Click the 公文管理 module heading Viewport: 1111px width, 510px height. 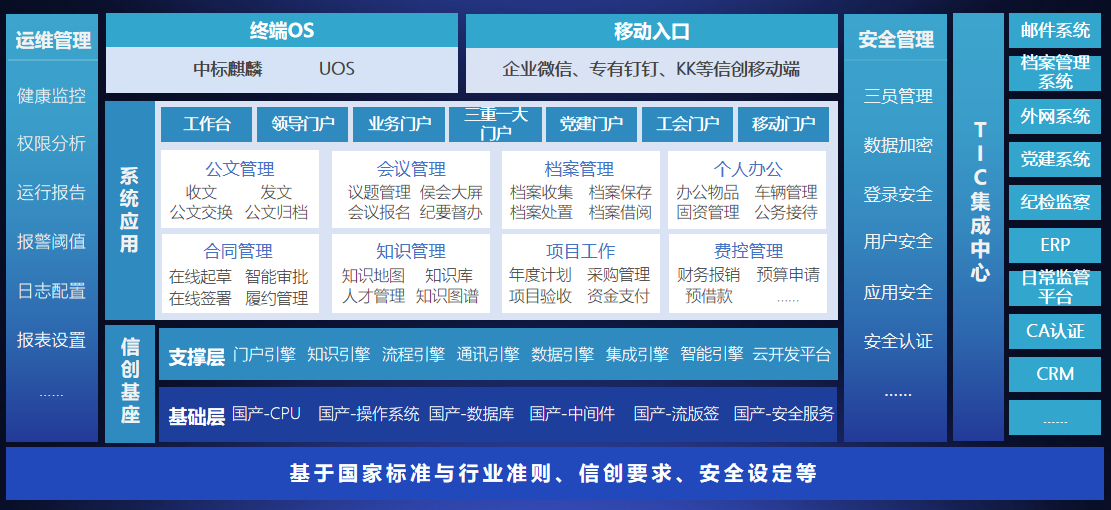pos(239,169)
